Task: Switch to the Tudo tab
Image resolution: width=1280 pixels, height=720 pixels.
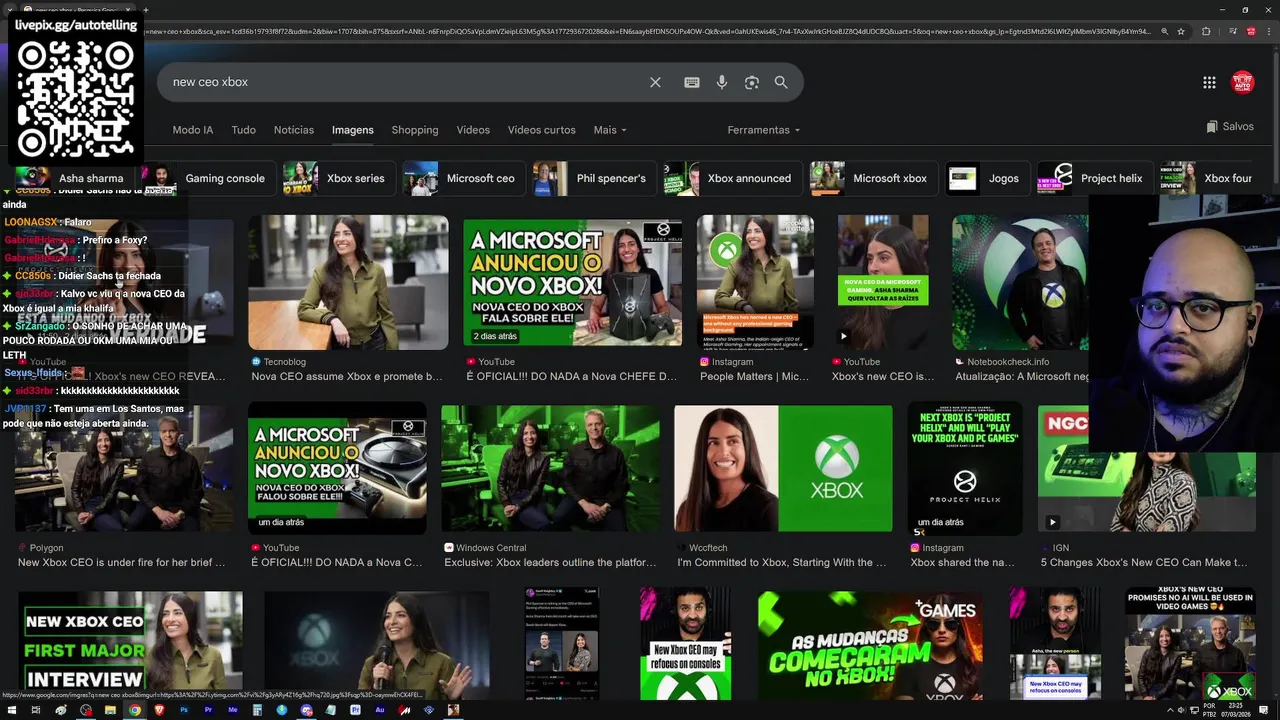Action: point(243,130)
